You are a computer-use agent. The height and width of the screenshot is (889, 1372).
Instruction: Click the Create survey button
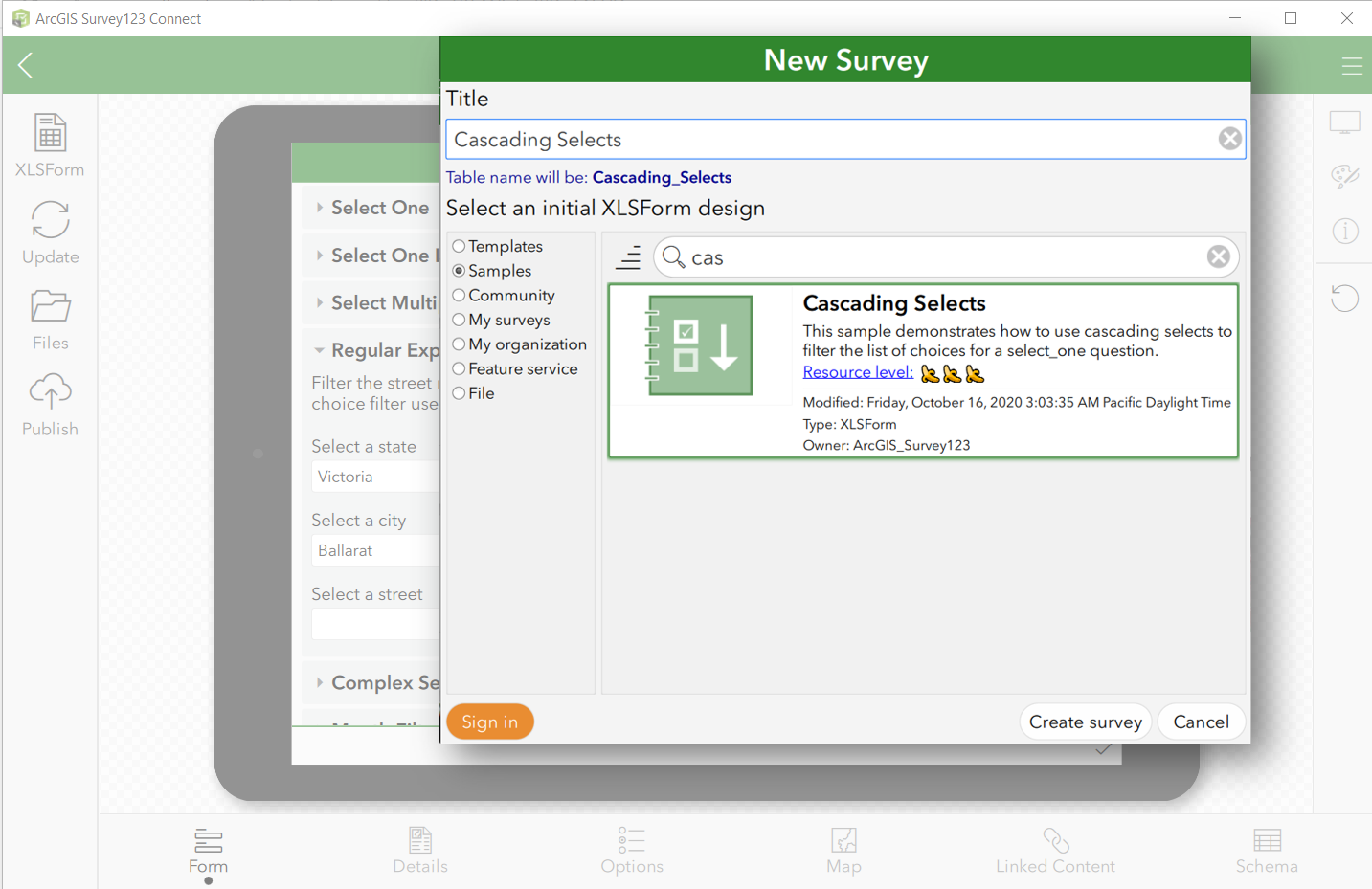click(x=1086, y=722)
